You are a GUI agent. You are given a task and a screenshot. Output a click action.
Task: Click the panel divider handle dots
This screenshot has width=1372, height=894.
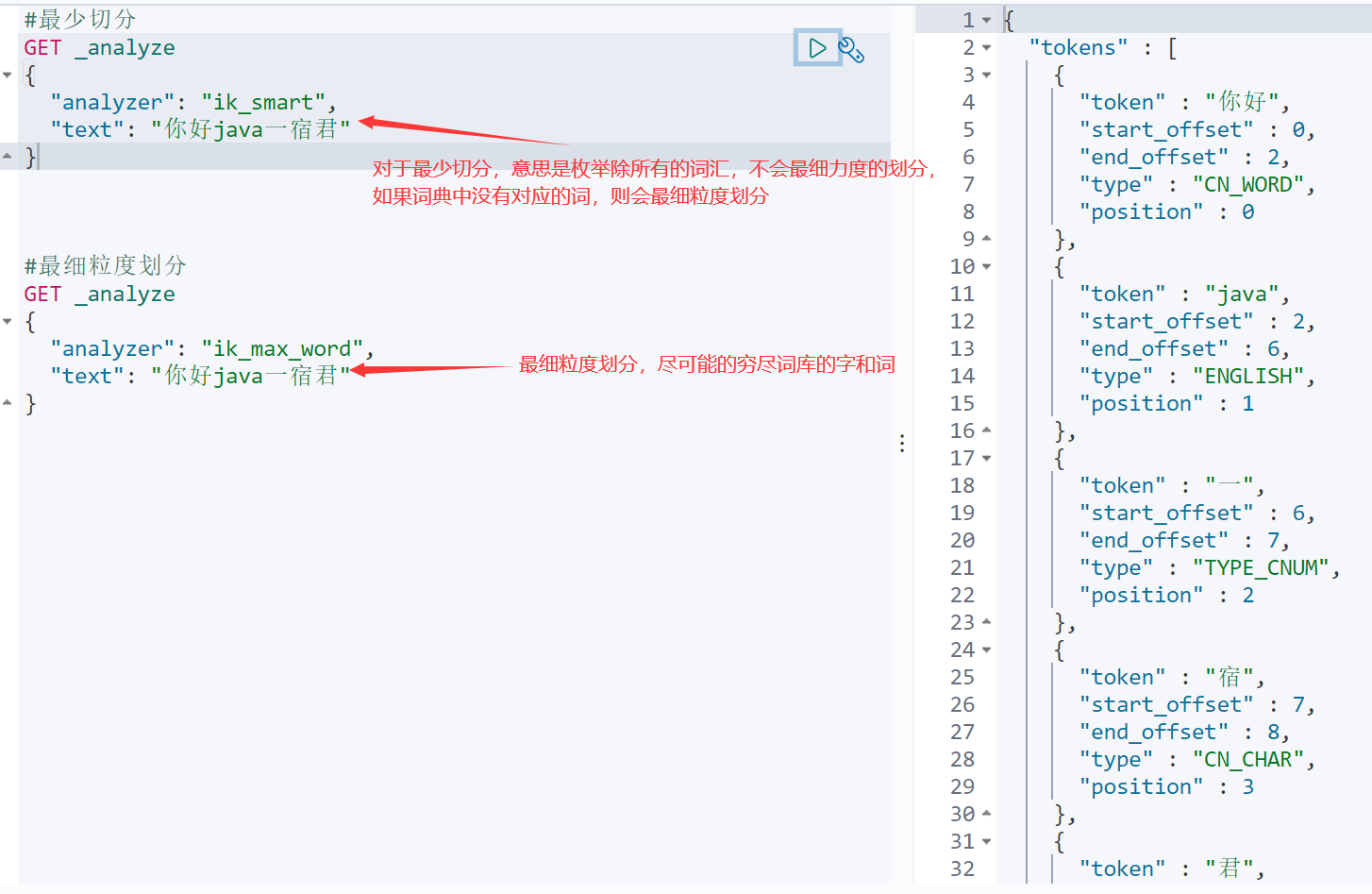[x=902, y=444]
